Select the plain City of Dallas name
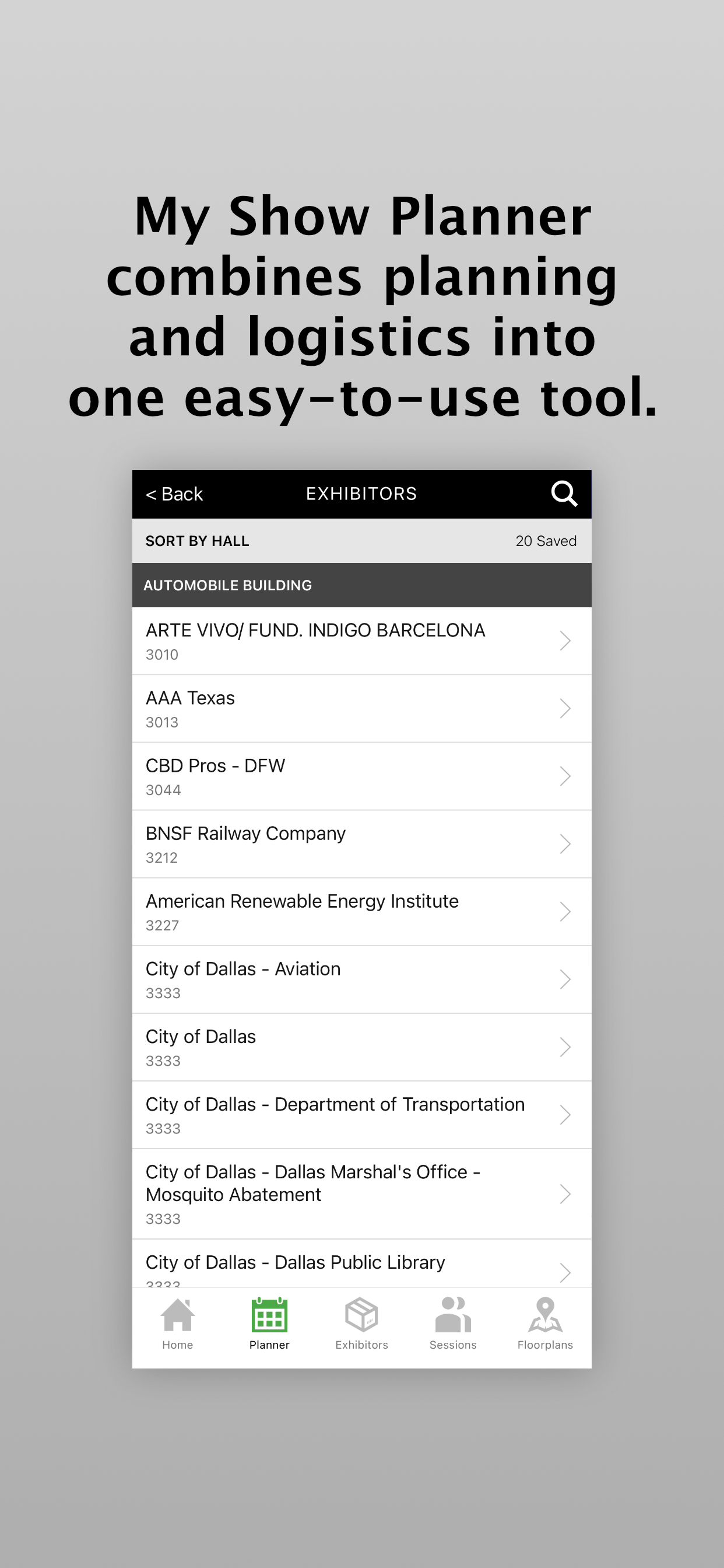The width and height of the screenshot is (724, 1568). (x=201, y=1037)
